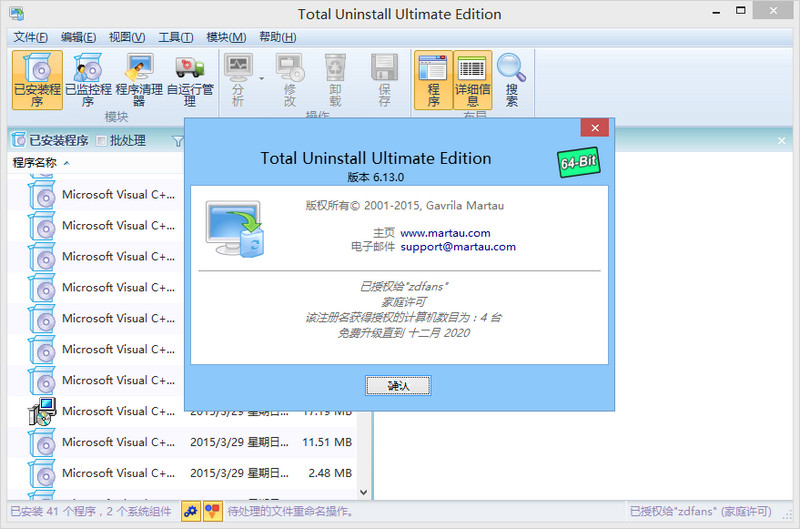Open the 工具(T) menu

click(x=176, y=37)
